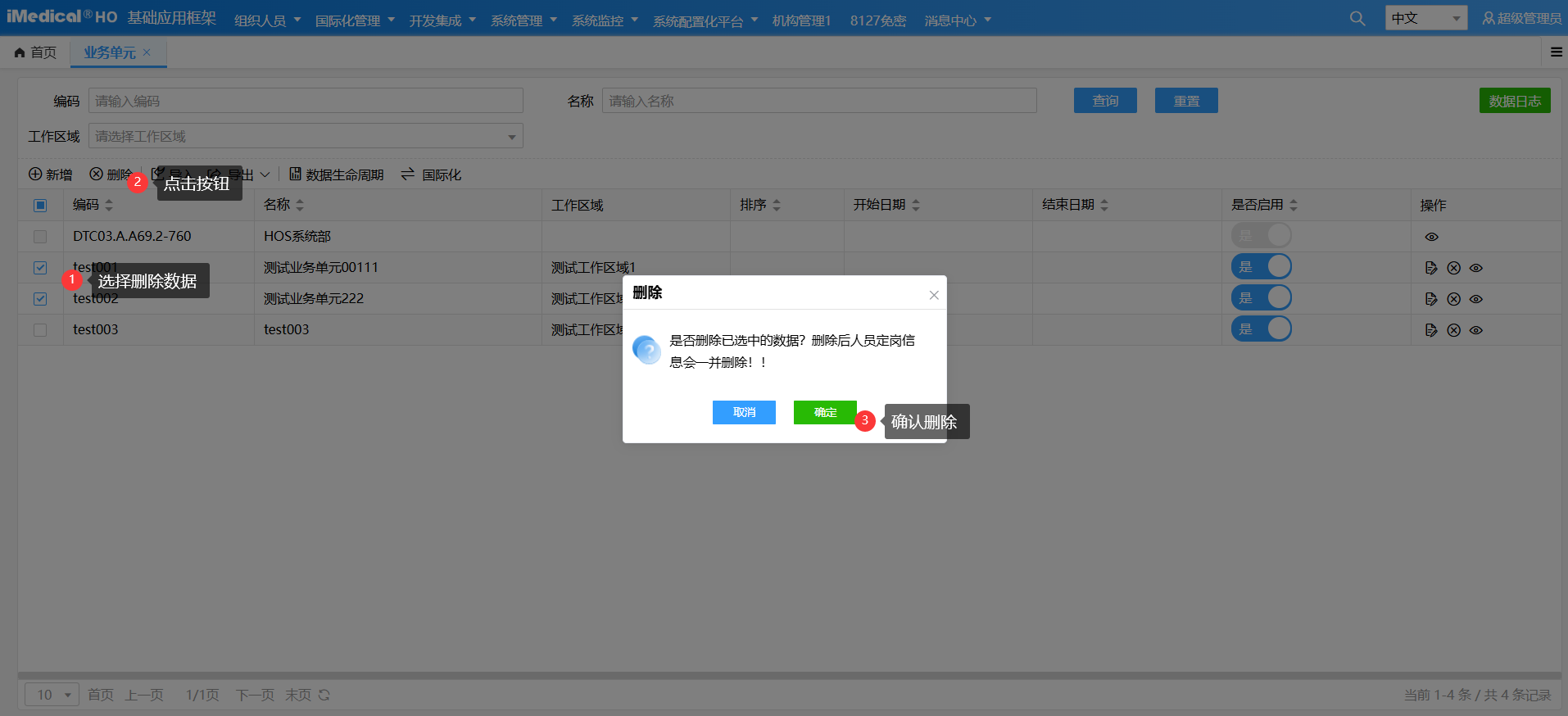This screenshot has height=716, width=1568.
Task: Click the refresh icon in pagination bar
Action: tap(324, 695)
